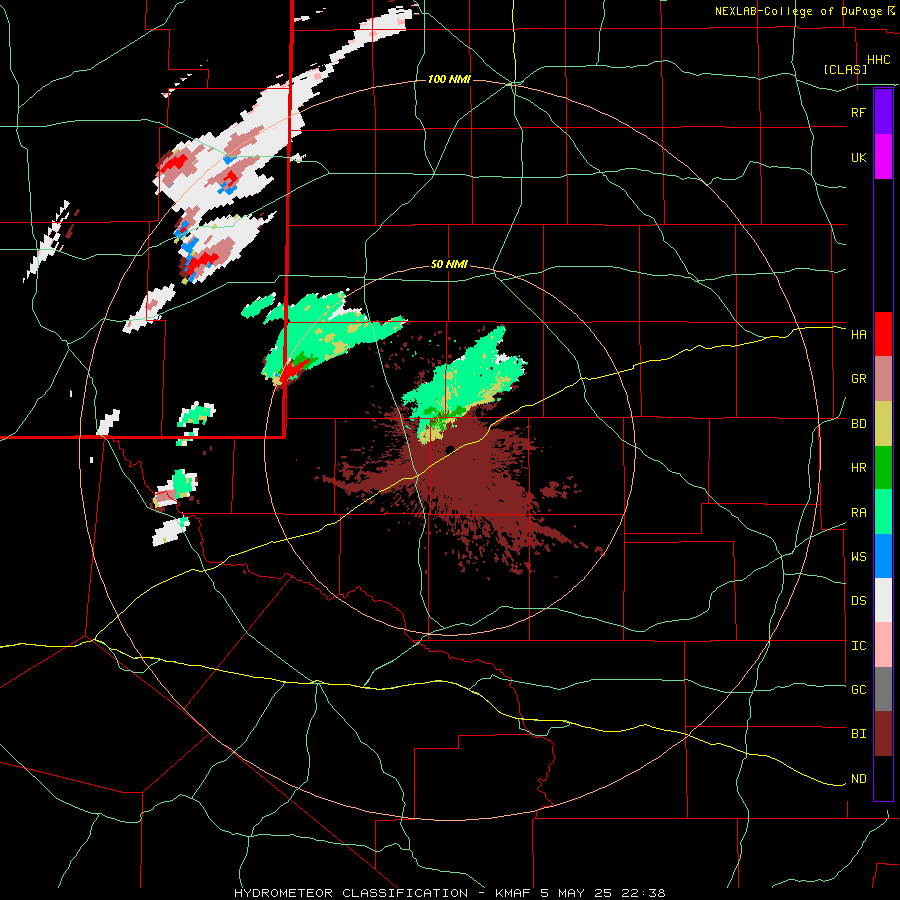The height and width of the screenshot is (900, 900).
Task: Click the ND legend label
Action: (x=858, y=779)
